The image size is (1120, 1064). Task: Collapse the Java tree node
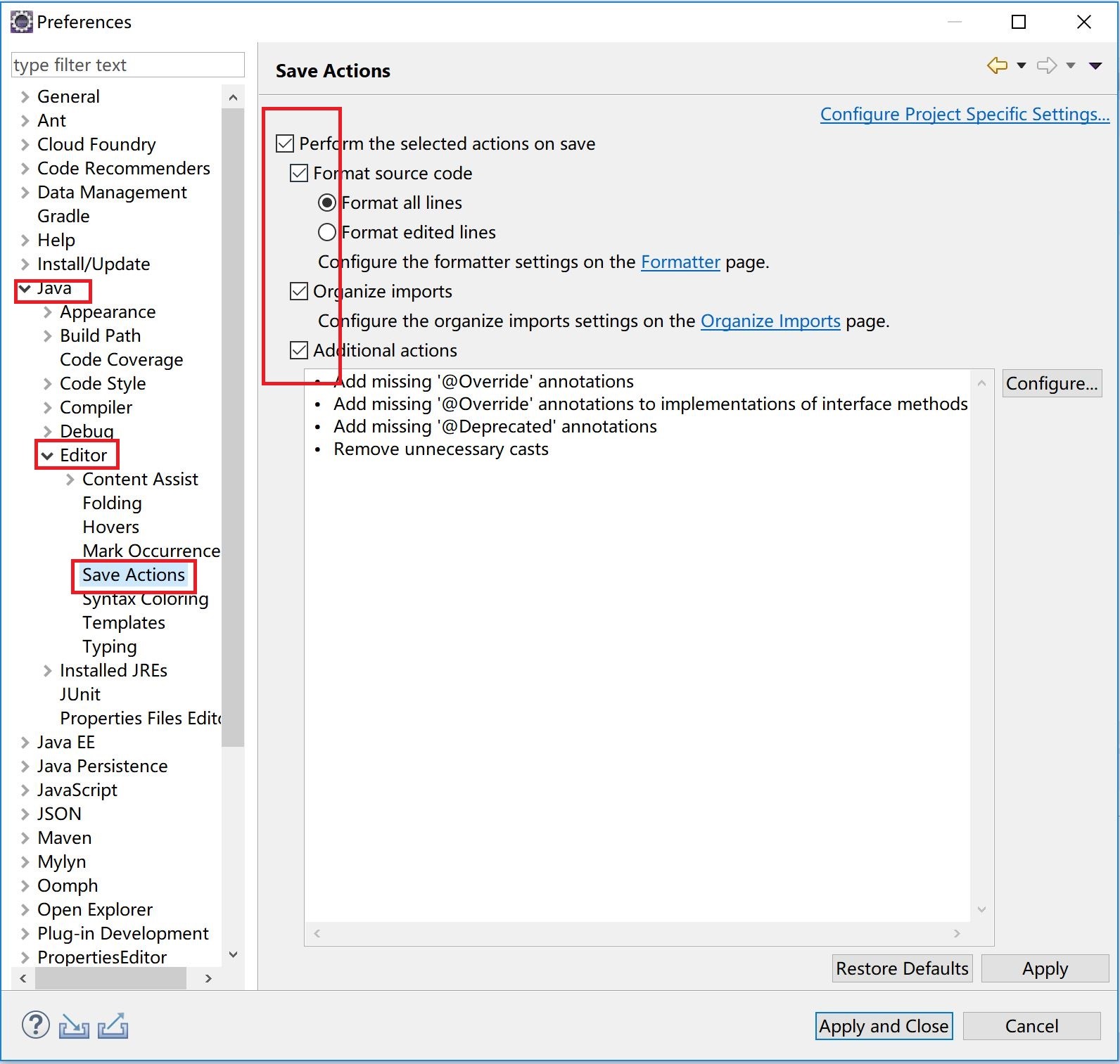point(25,288)
